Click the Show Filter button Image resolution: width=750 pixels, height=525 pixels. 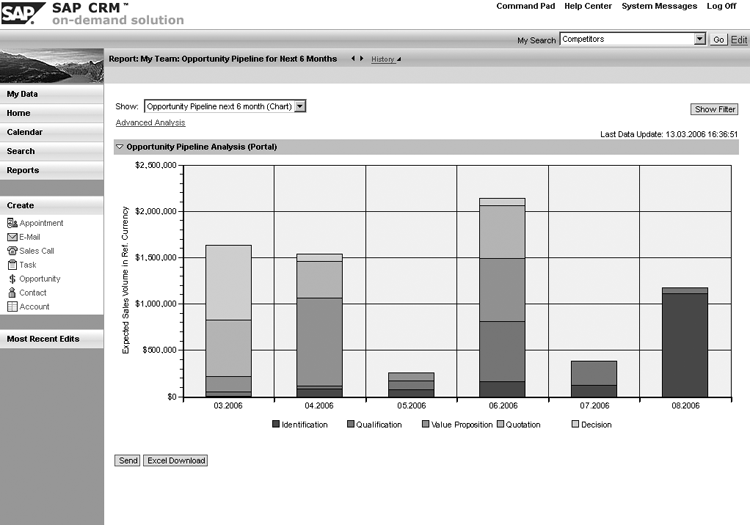click(714, 109)
